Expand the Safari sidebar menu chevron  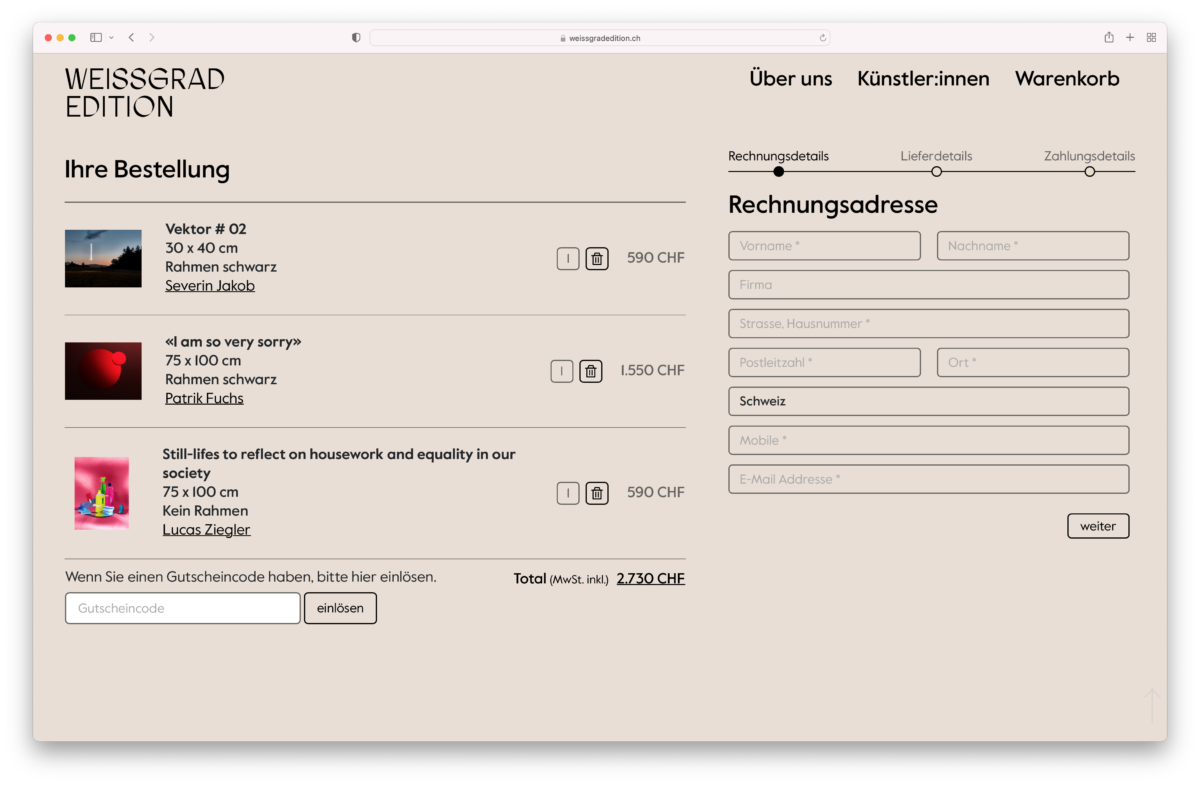click(x=111, y=38)
